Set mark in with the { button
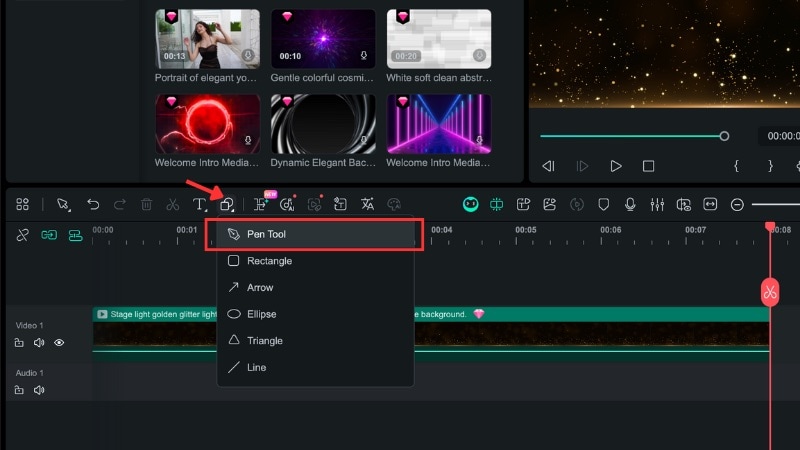Screen dimensions: 800x450 pos(736,166)
